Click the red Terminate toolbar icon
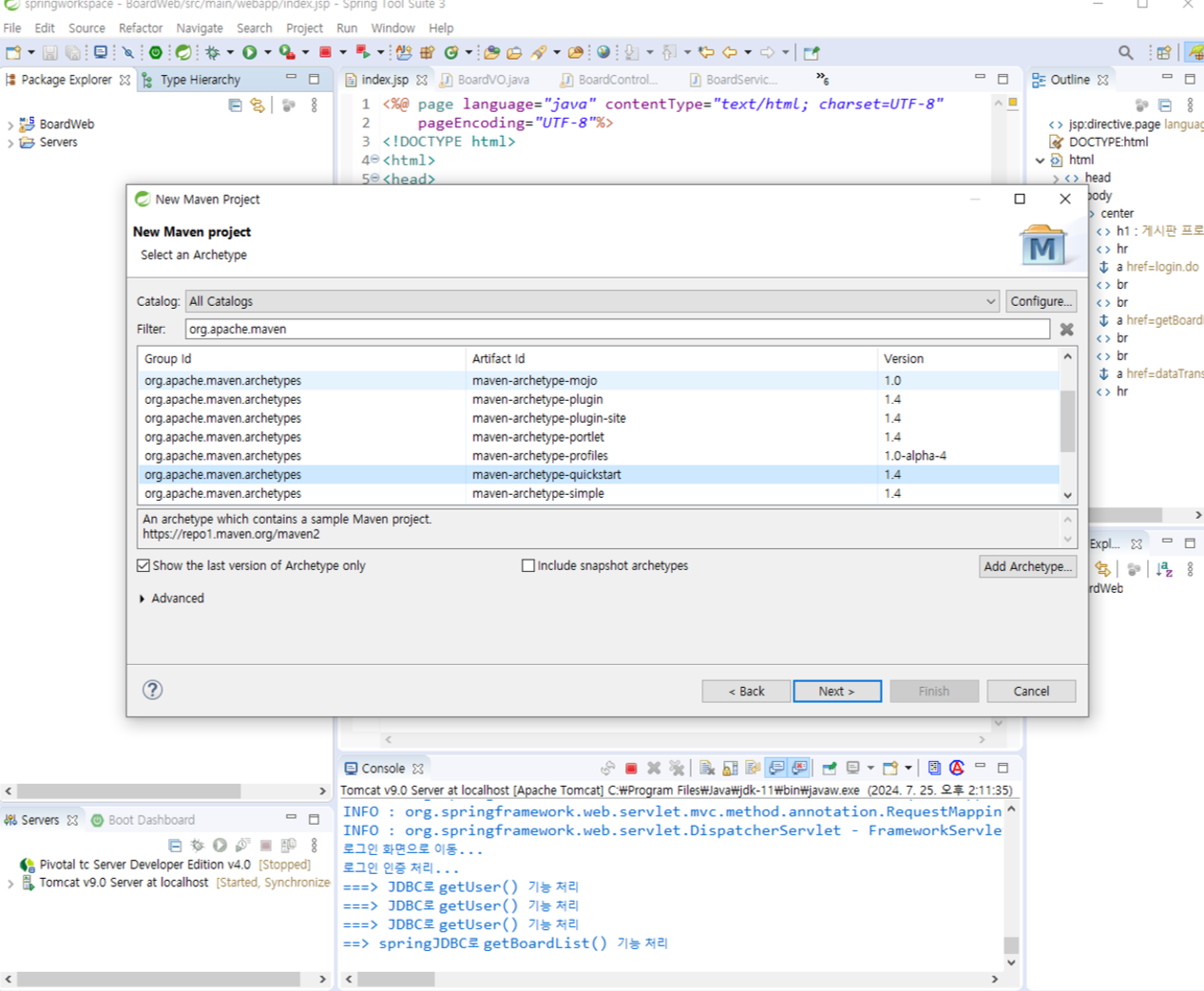1204x991 pixels. point(325,52)
